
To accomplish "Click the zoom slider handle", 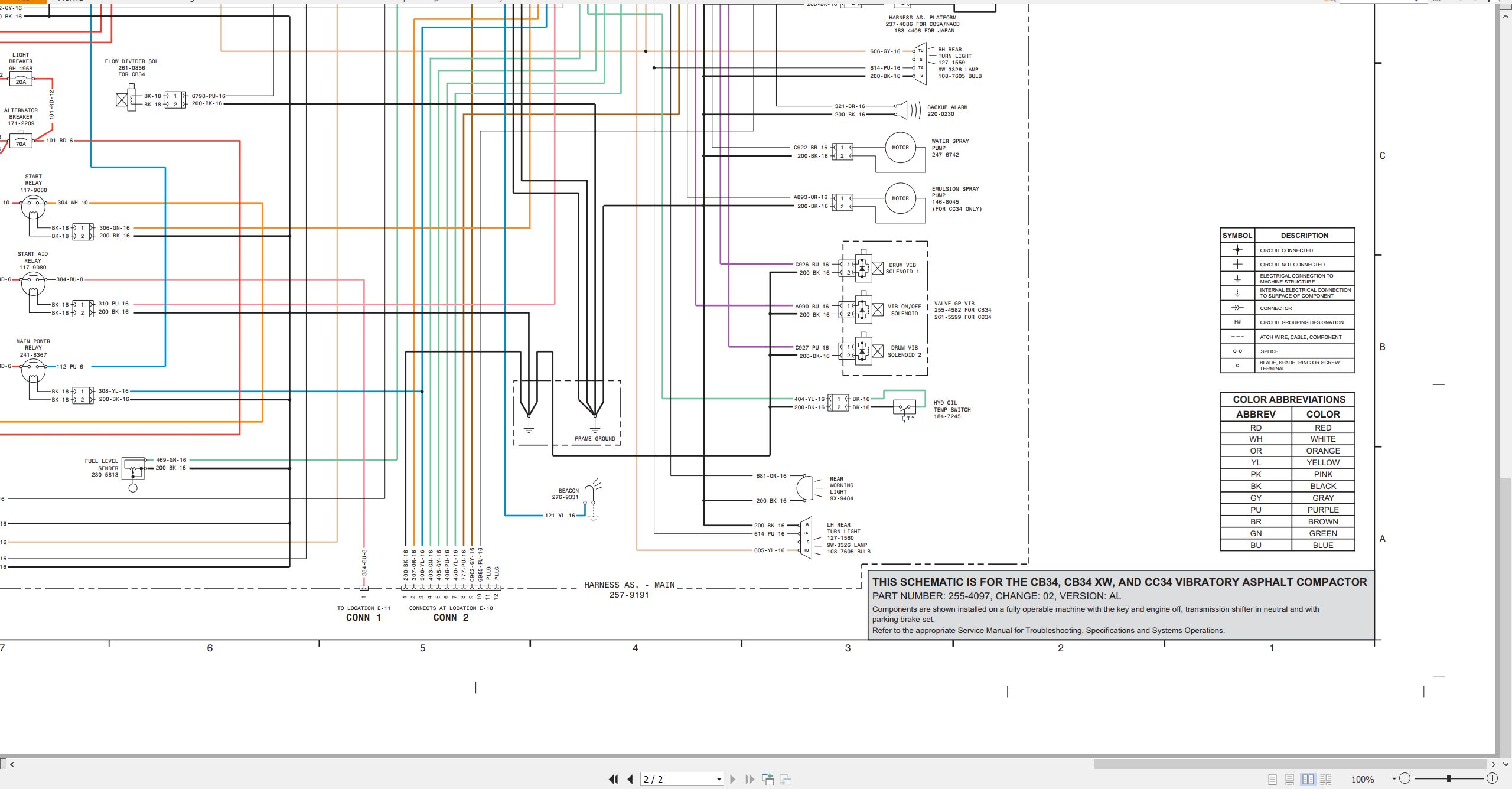I will click(x=1448, y=778).
